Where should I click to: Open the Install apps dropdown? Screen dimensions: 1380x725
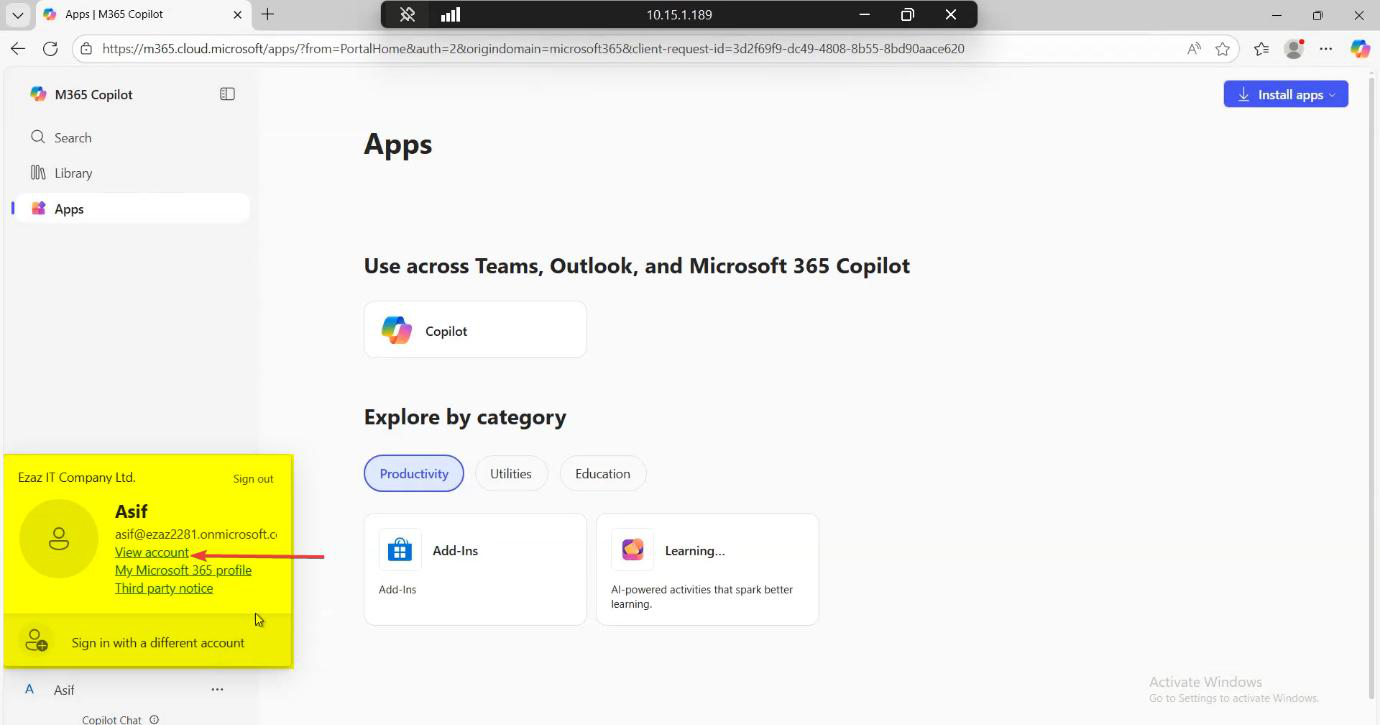coord(1286,94)
